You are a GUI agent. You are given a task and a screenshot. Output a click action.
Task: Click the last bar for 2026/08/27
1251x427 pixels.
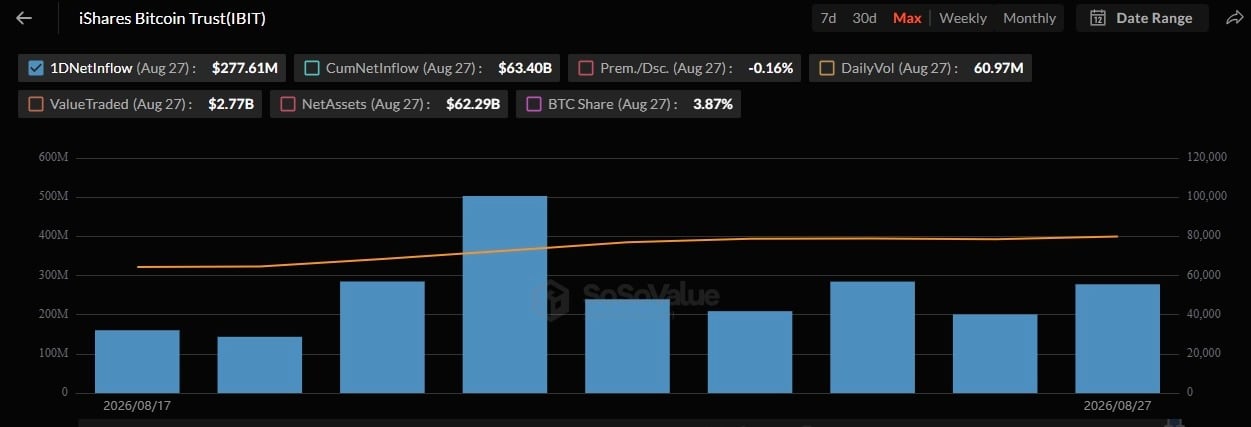1117,338
